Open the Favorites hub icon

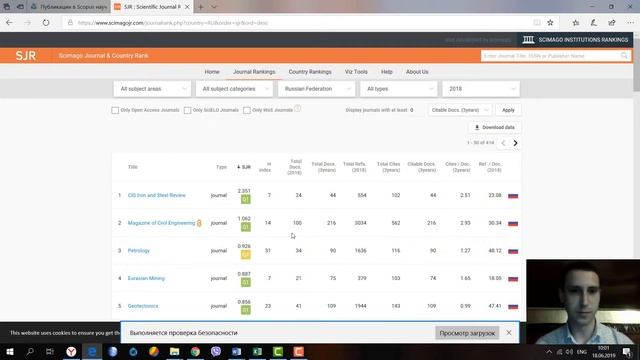576,23
